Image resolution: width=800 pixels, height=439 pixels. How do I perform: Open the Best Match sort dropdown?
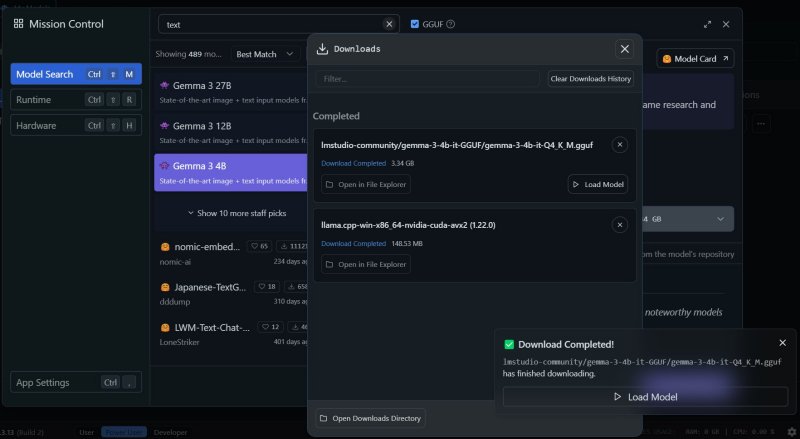pyautogui.click(x=261, y=54)
